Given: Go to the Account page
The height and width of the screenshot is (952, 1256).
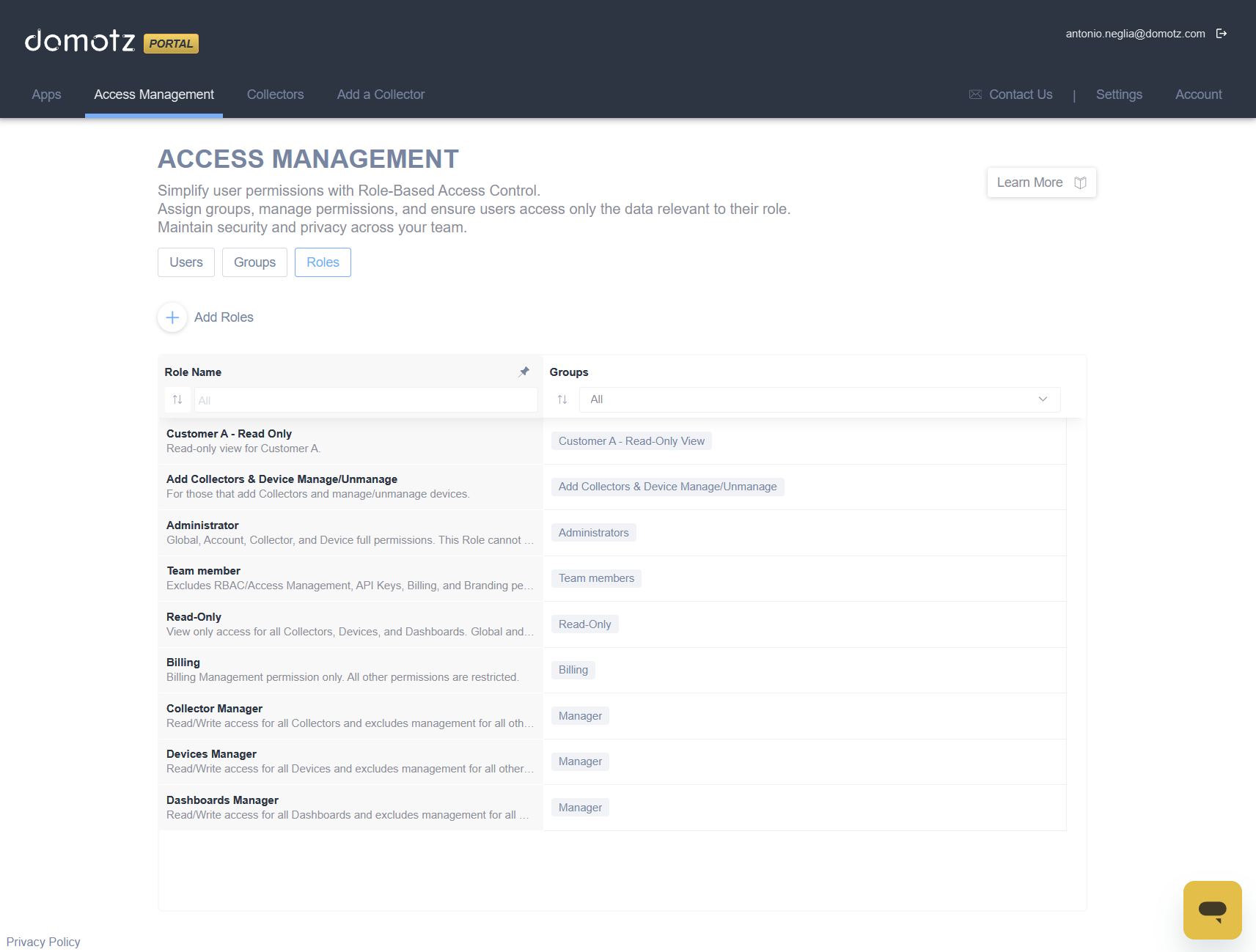Looking at the screenshot, I should tap(1198, 95).
